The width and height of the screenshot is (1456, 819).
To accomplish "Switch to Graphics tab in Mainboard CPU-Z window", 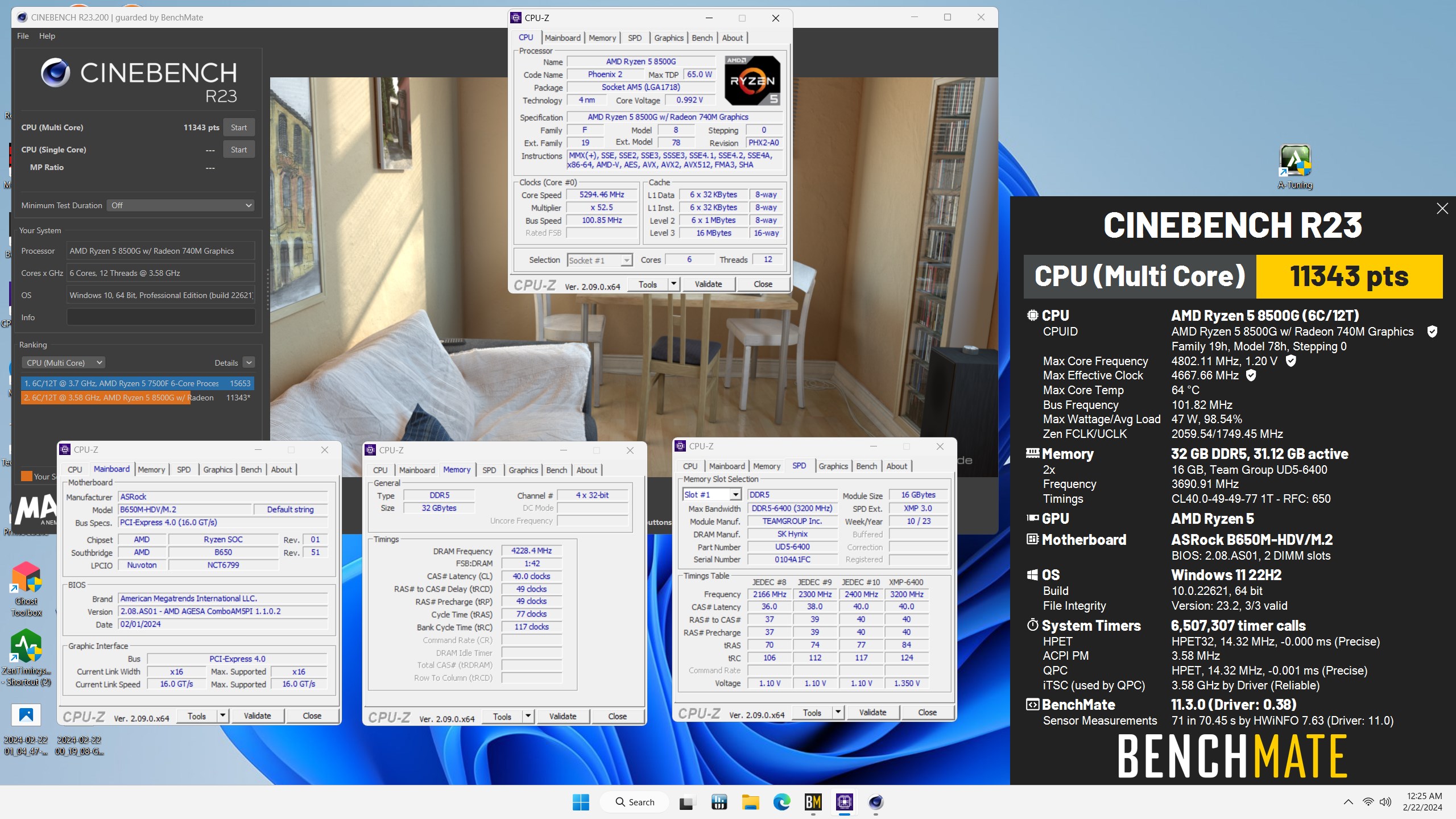I will pos(218,469).
